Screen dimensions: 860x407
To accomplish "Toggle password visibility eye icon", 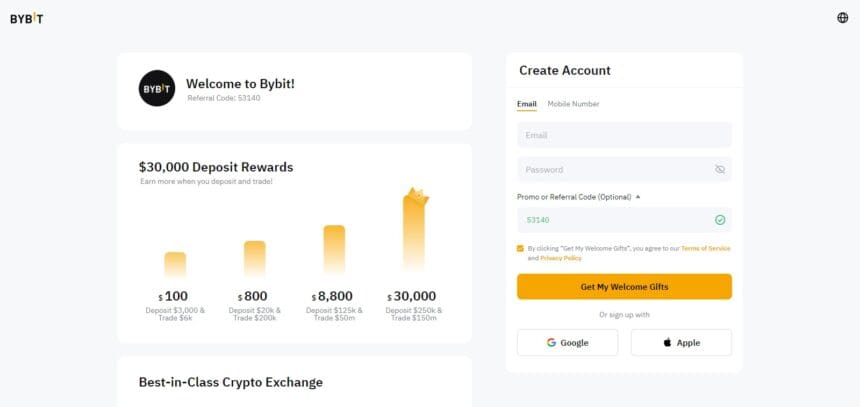I will (x=720, y=169).
